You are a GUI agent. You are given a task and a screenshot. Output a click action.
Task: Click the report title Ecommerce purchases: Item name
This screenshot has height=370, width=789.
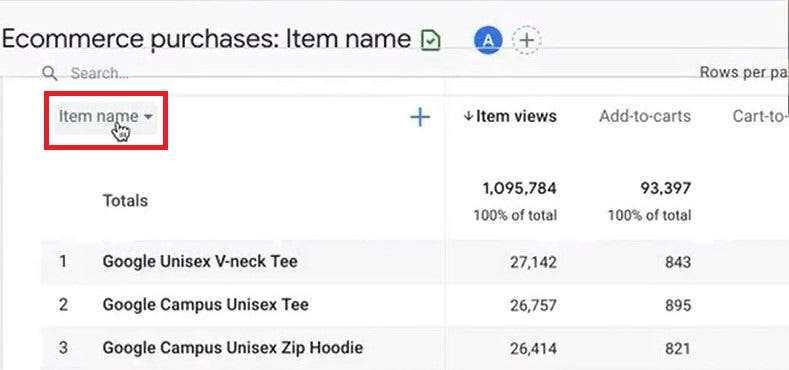pos(206,39)
